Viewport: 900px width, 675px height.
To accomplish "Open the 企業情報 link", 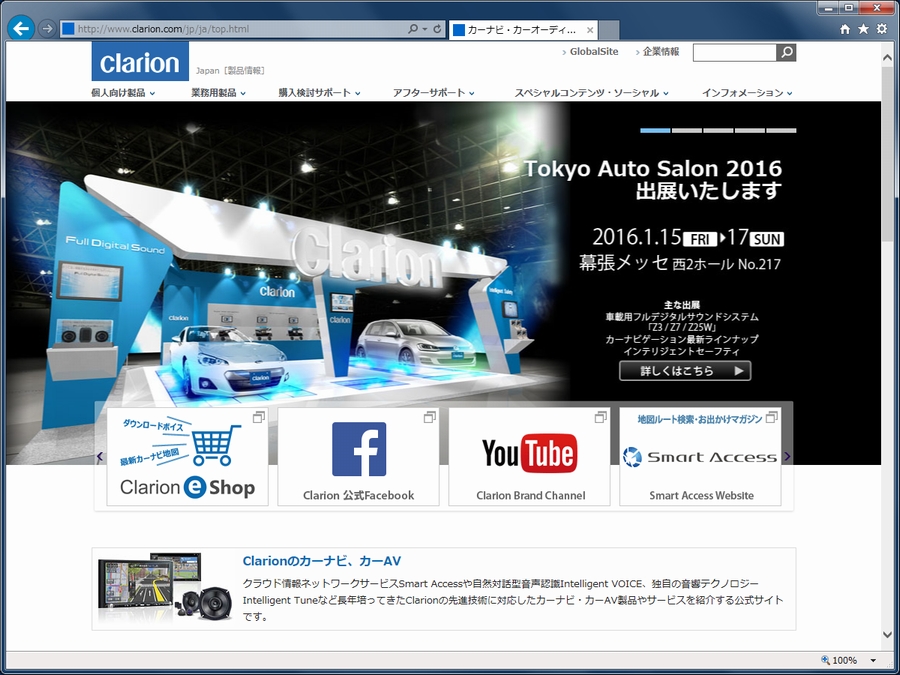I will 661,52.
